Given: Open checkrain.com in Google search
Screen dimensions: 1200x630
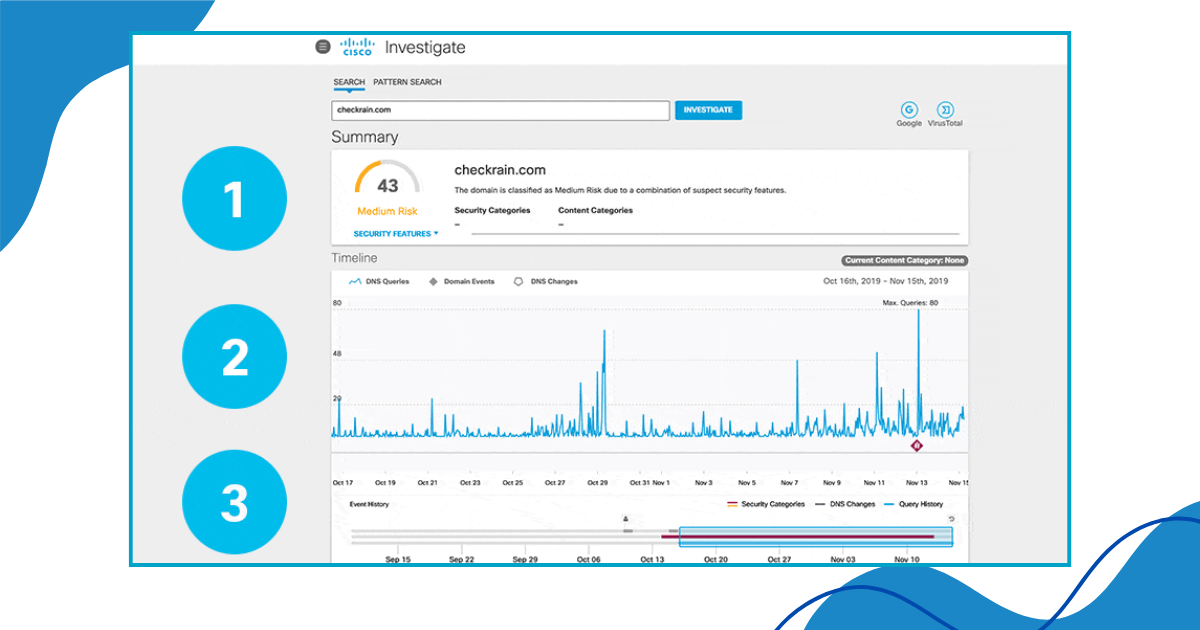Looking at the screenshot, I should [909, 110].
